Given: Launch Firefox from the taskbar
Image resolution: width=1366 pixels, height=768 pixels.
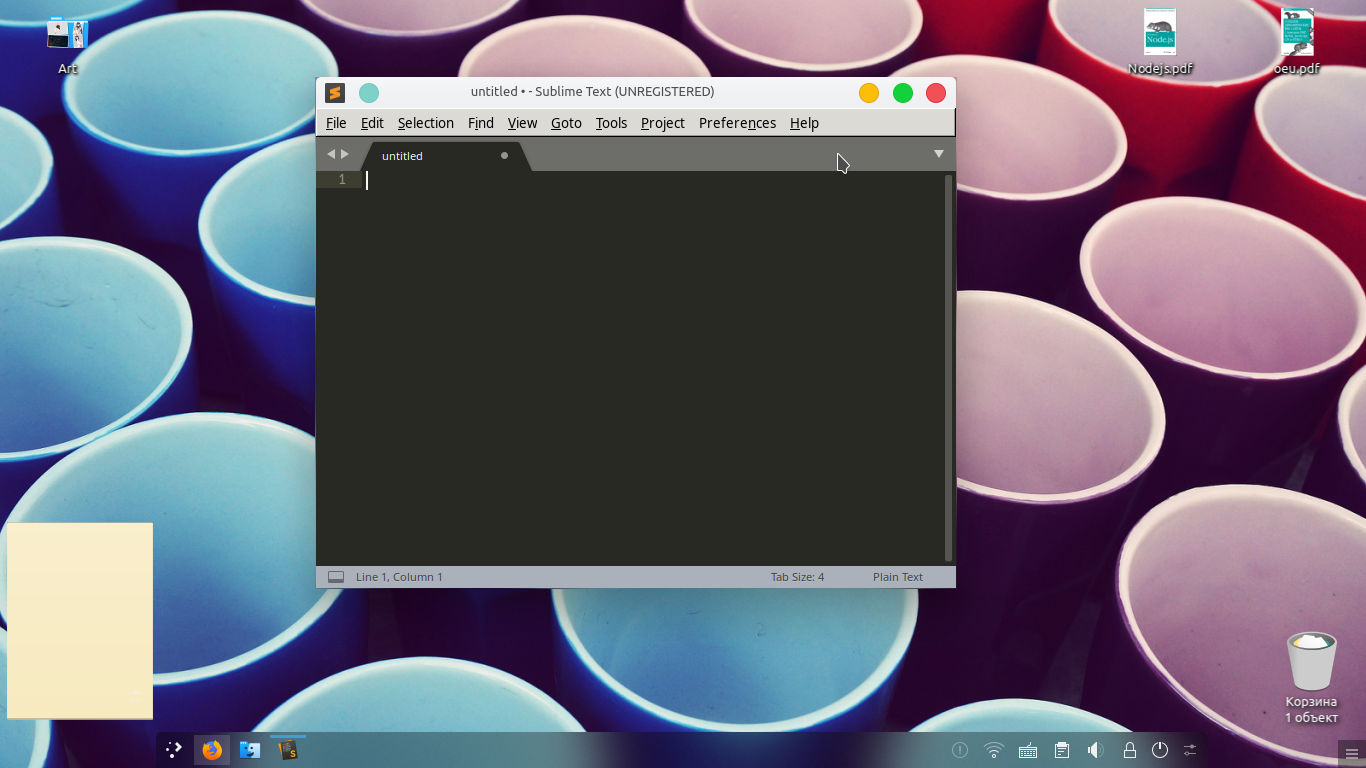Looking at the screenshot, I should pos(212,750).
